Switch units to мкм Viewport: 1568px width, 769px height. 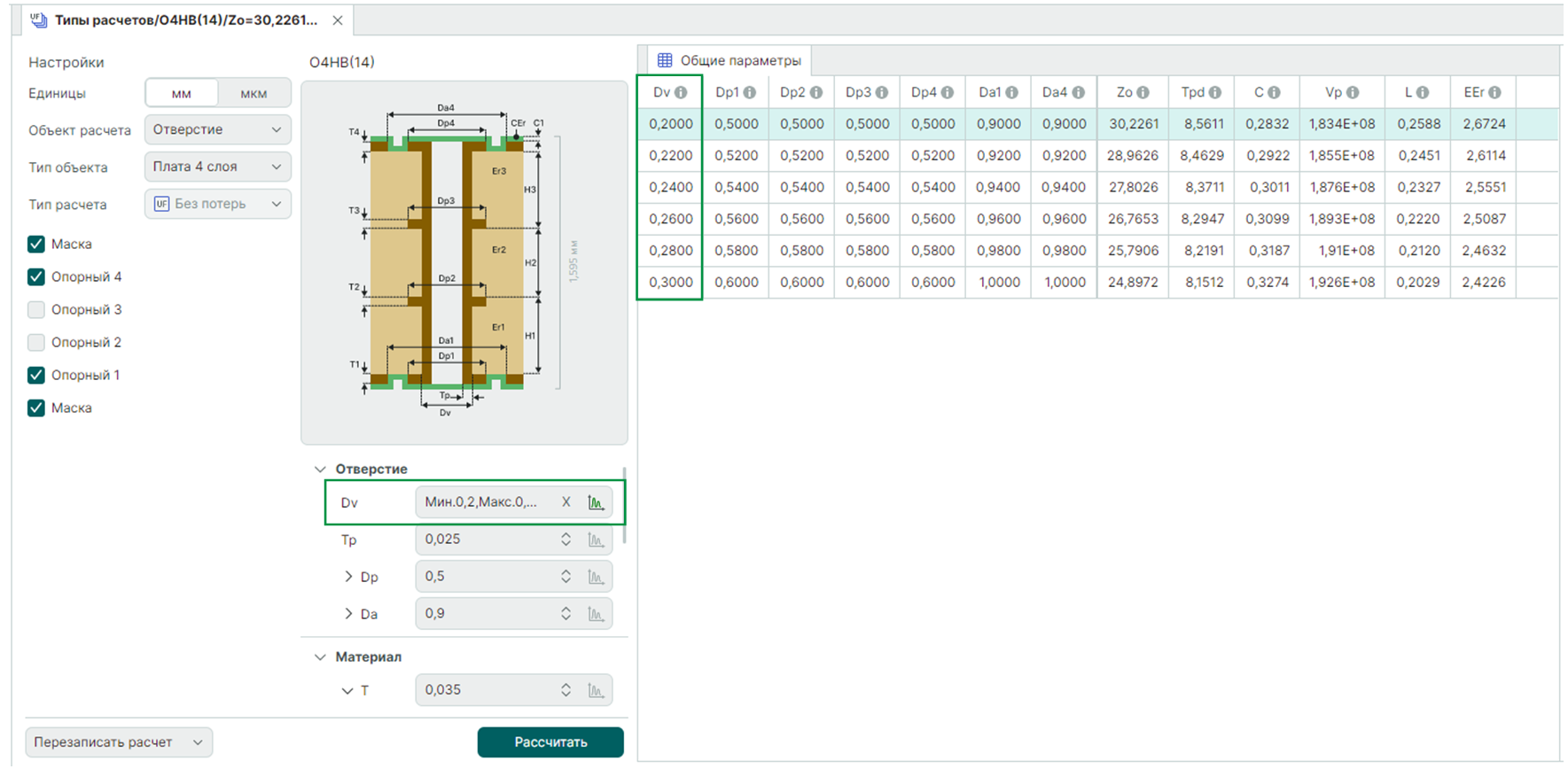[x=254, y=93]
